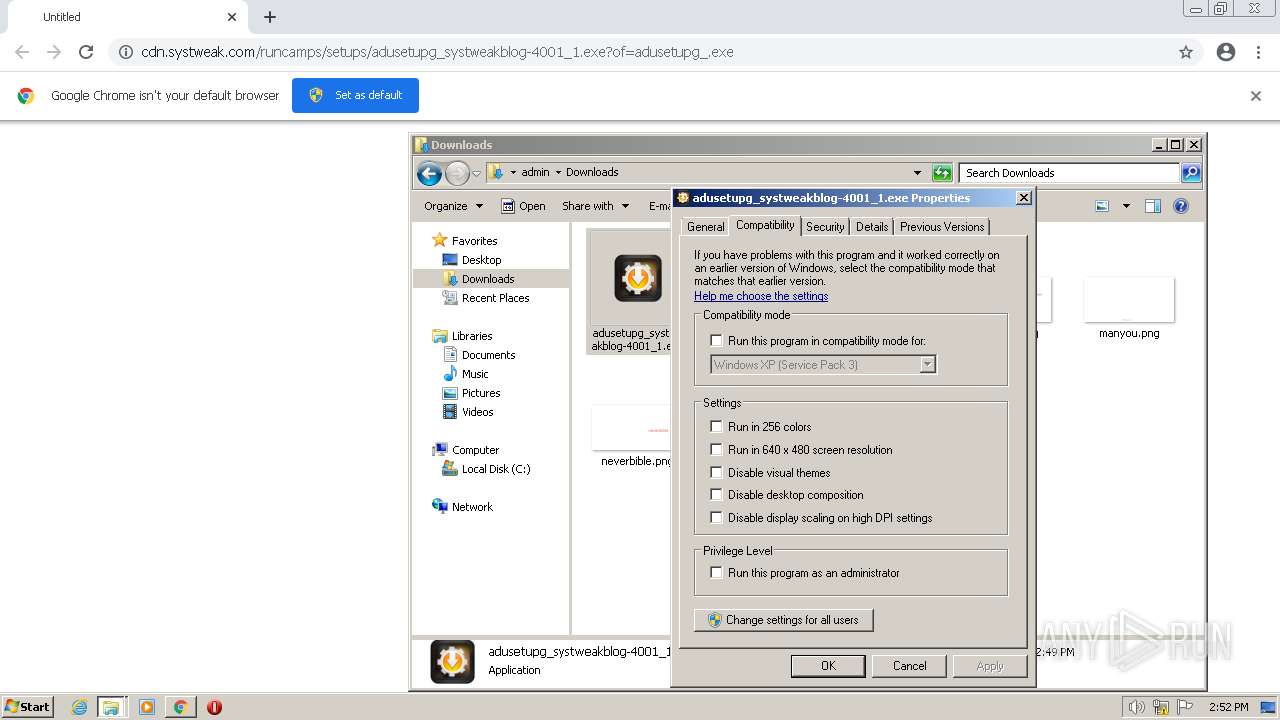Click Open in explorer toolbar
Screen dimensions: 1280x720
tap(523, 206)
